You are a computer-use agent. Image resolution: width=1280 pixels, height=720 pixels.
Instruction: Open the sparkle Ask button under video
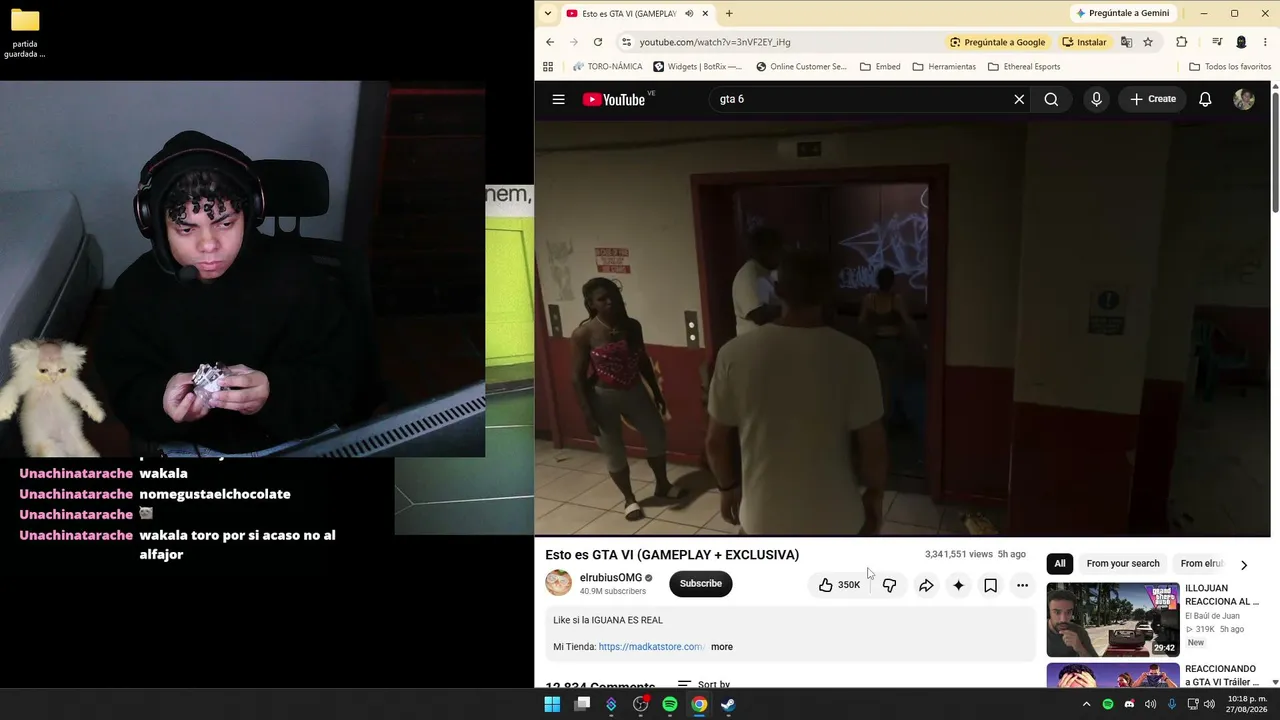pyautogui.click(x=958, y=585)
